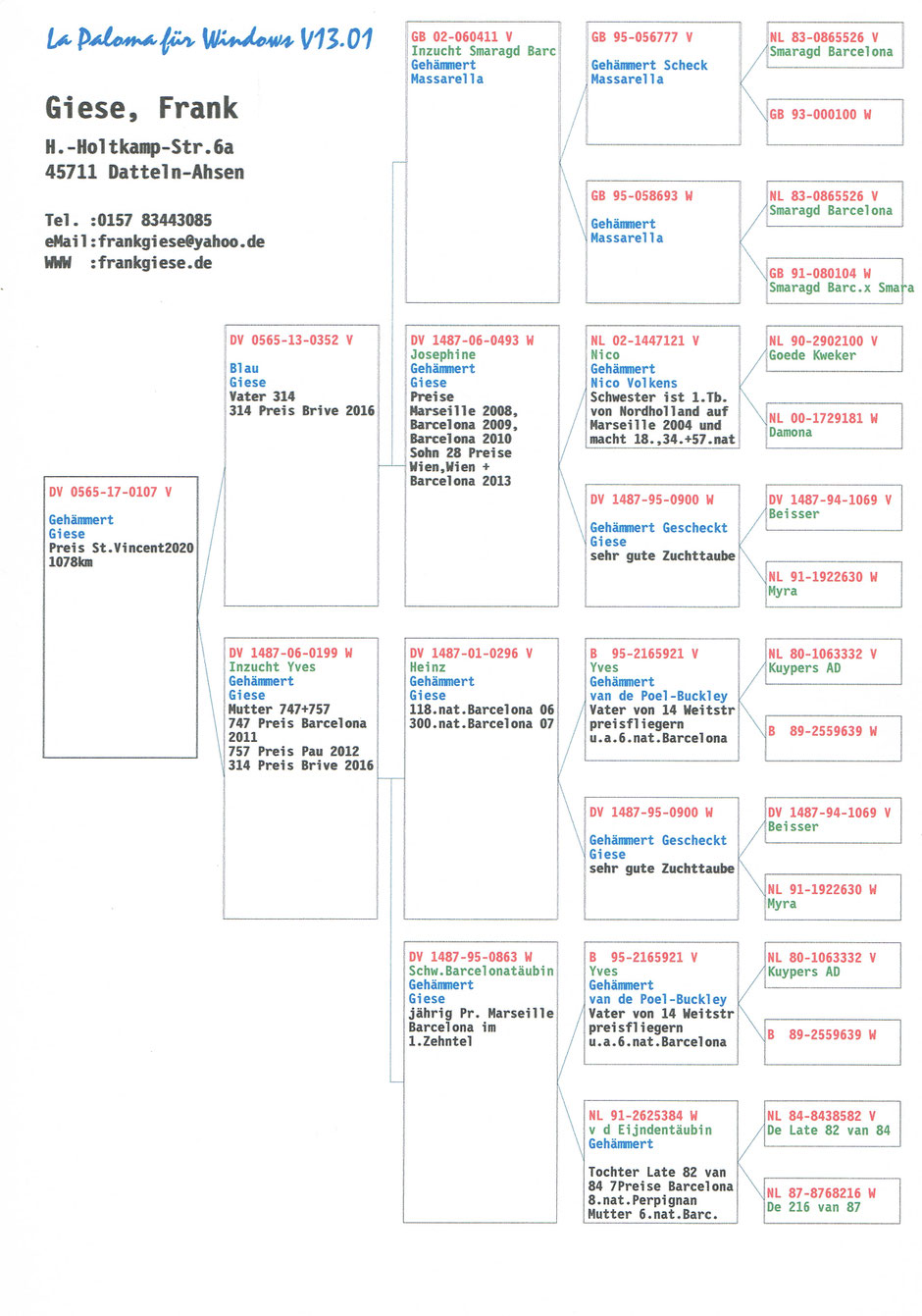Click the result '8.nat.Perpignan'
This screenshot has height=1316, width=922.
643,1200
